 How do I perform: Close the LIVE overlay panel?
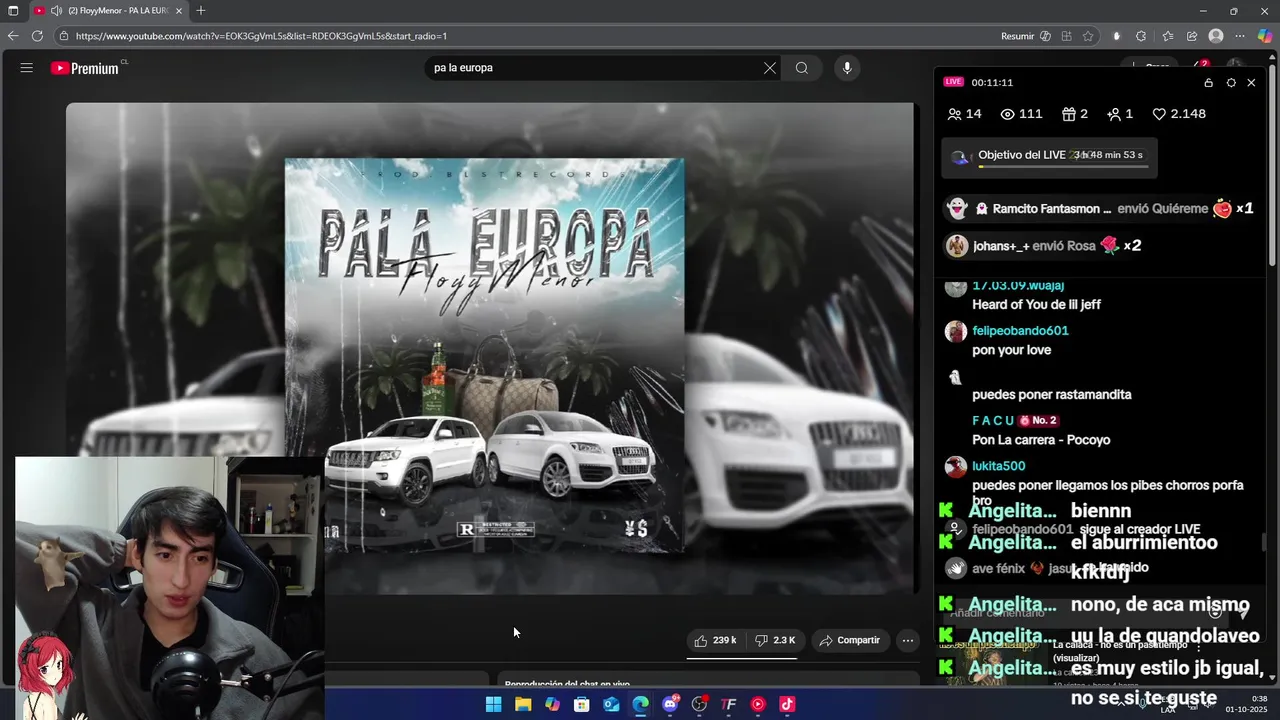[1251, 83]
